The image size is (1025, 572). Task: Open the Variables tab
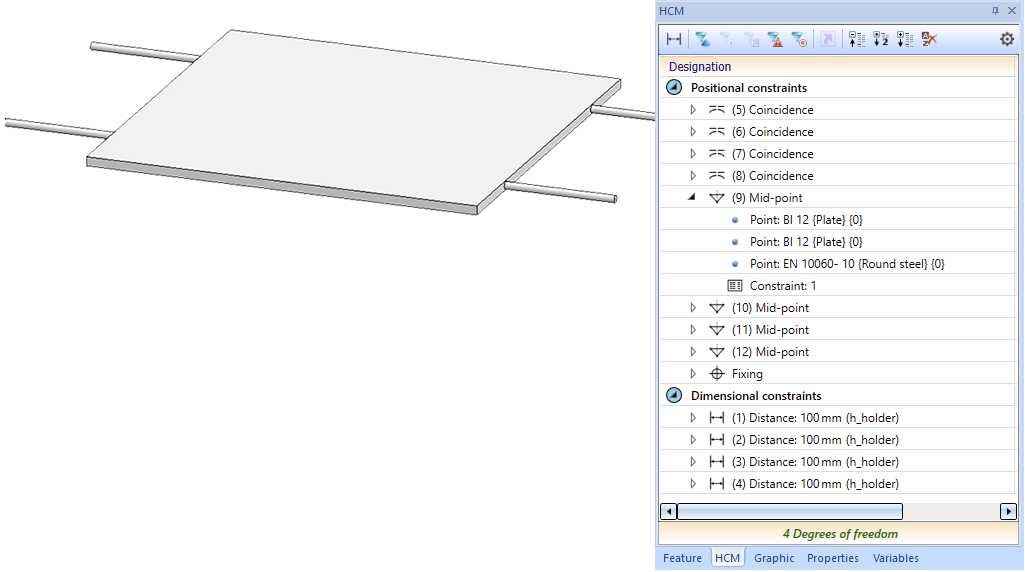click(896, 558)
